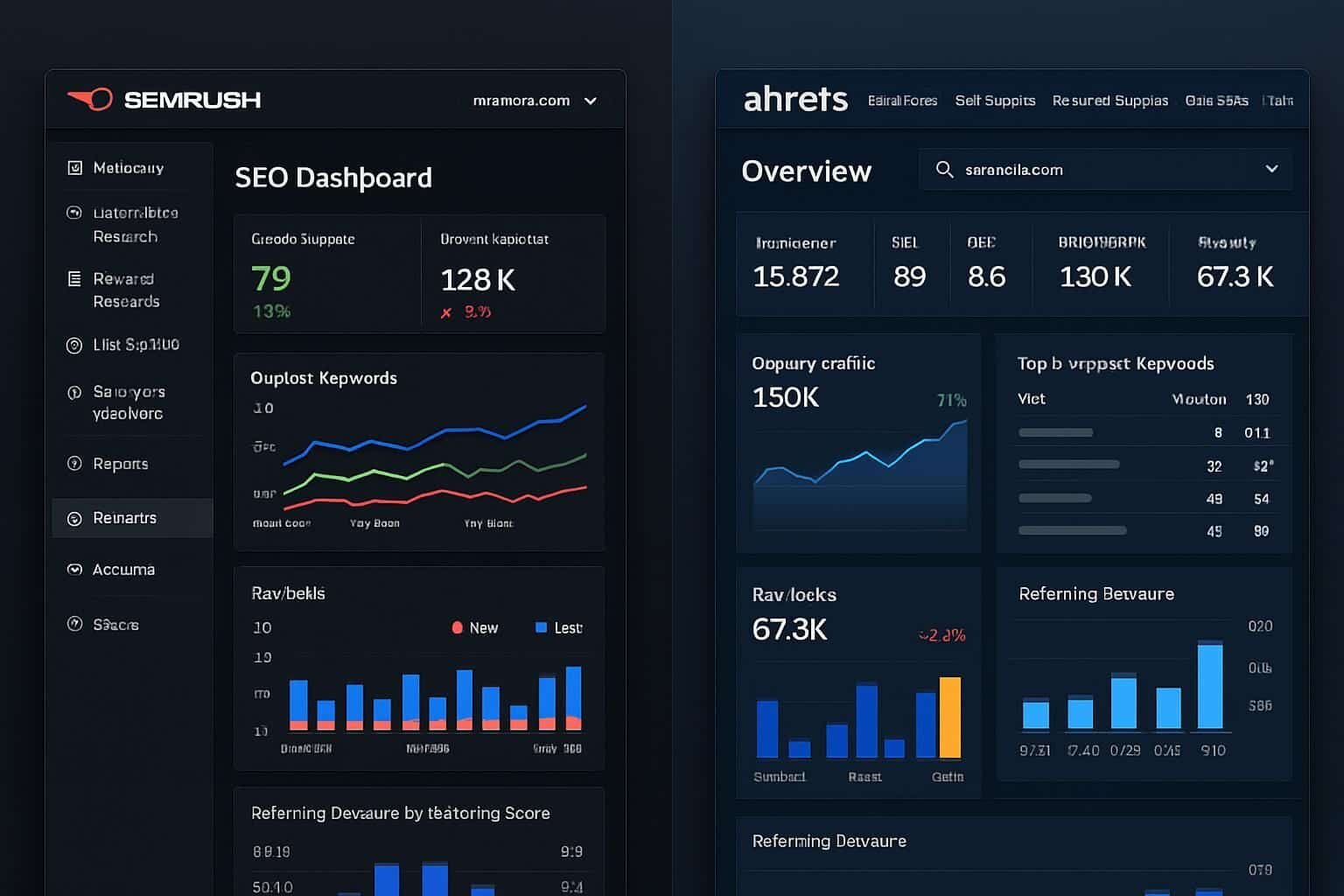Click the 67.3 K top metric value
This screenshot has width=1344, height=896.
coord(1235,276)
